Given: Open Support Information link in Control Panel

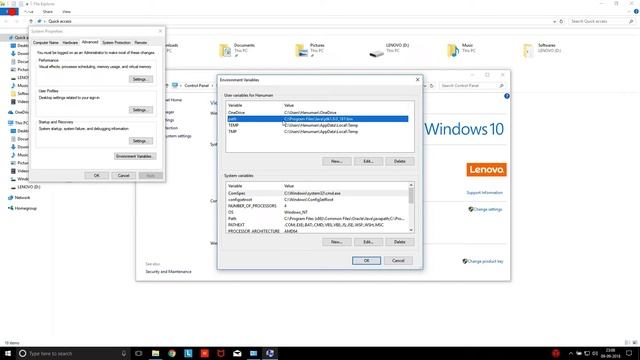Looking at the screenshot, I should (484, 193).
